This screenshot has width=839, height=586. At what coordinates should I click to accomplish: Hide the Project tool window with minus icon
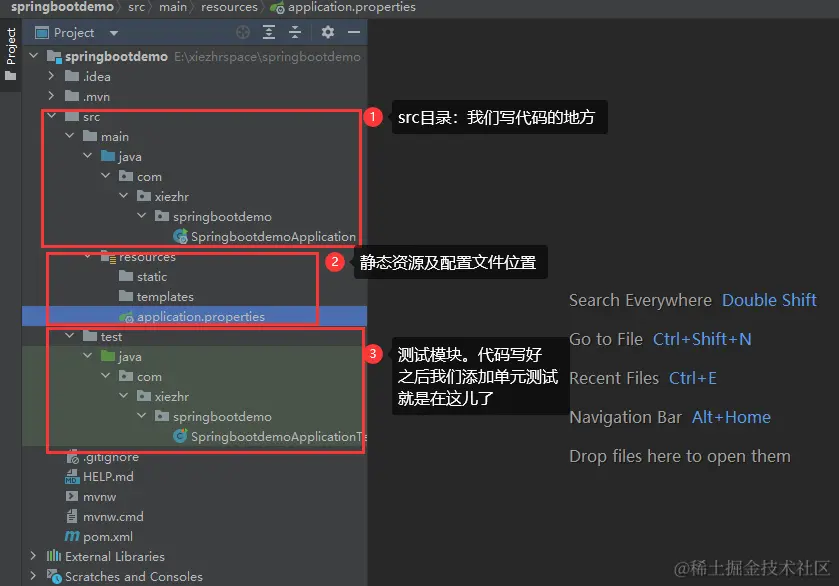tap(354, 33)
